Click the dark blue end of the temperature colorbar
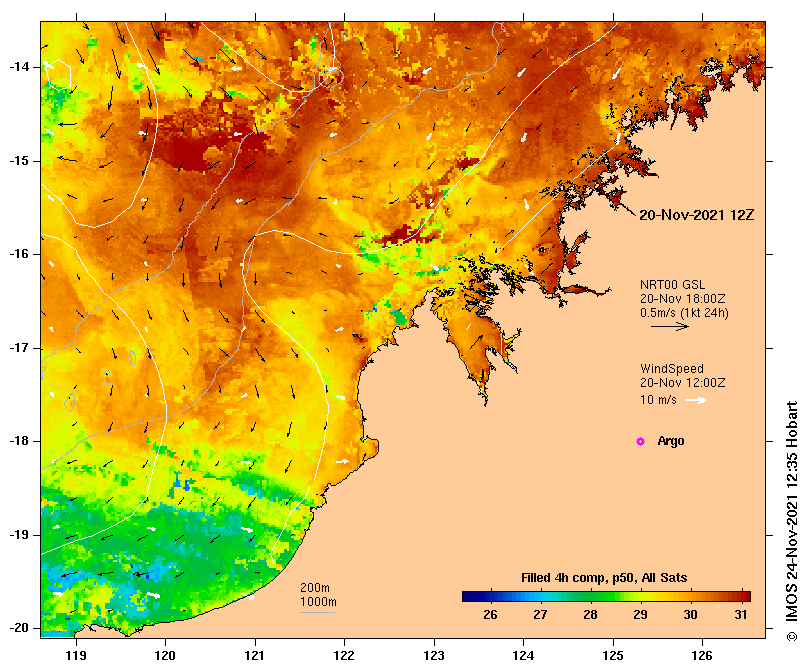 (x=468, y=597)
